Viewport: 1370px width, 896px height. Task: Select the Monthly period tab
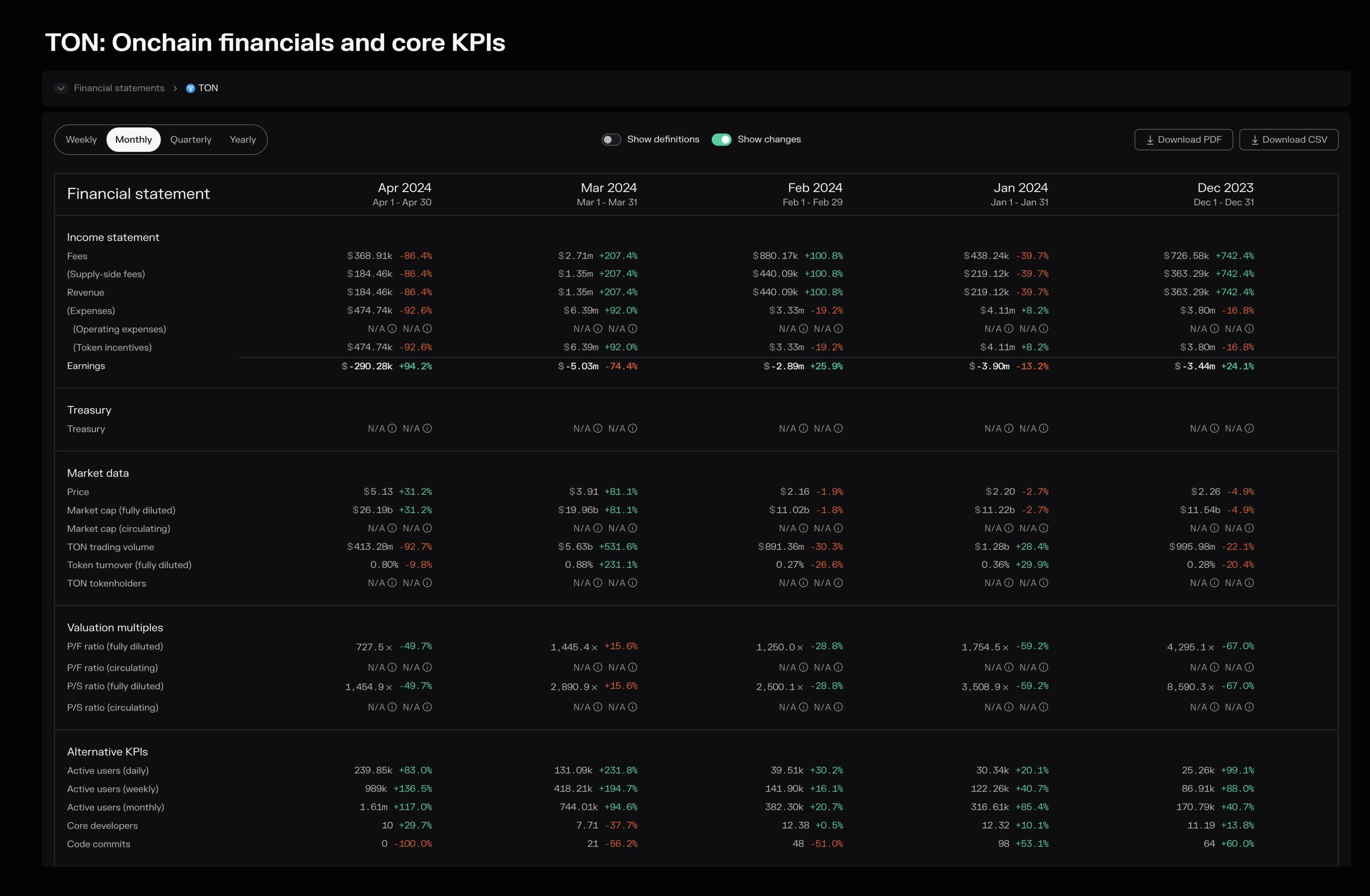click(134, 140)
